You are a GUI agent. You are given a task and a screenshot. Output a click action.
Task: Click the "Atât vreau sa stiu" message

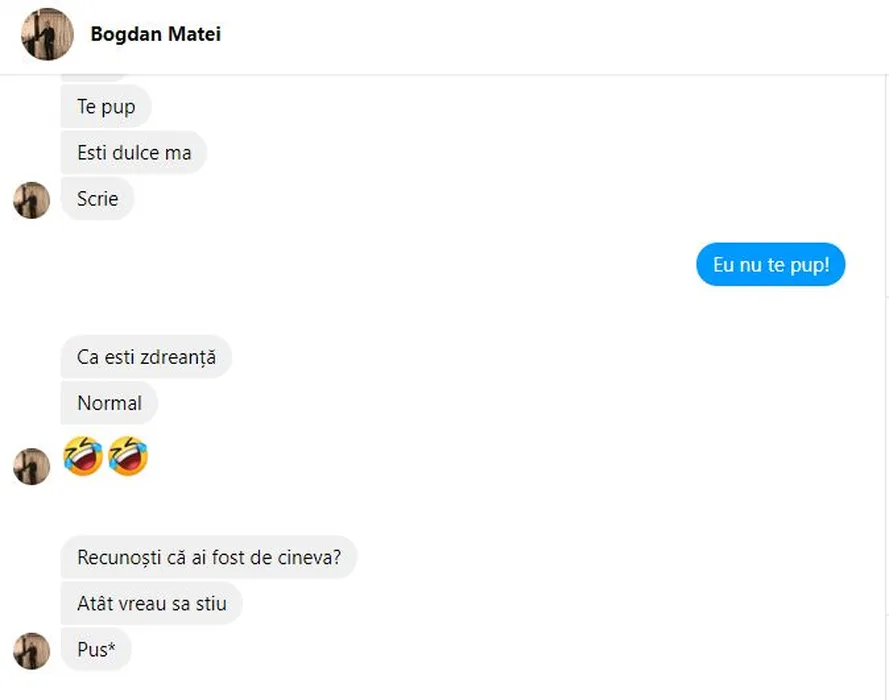coord(151,603)
